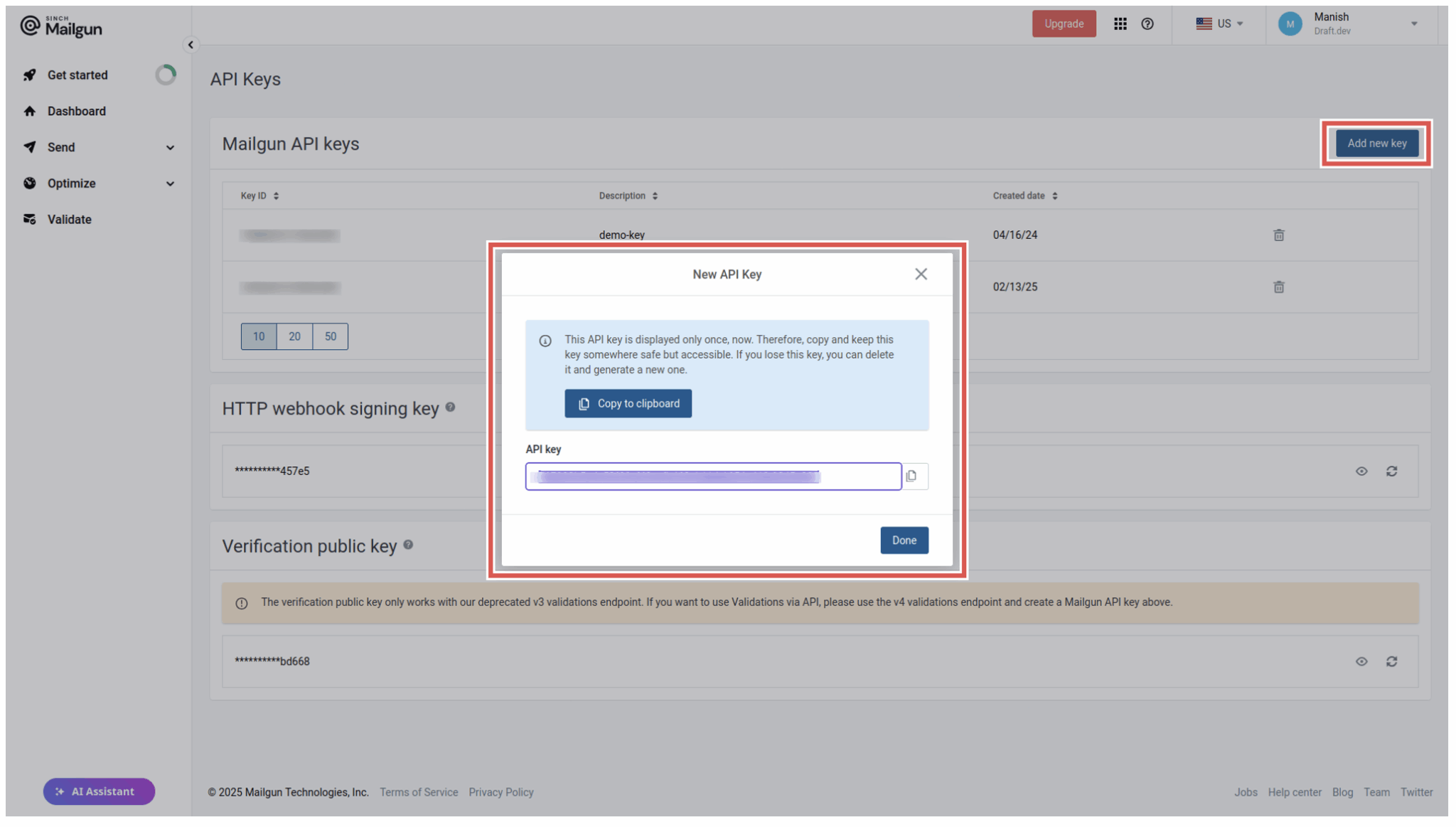Show the verification public key value
1456x827 pixels.
coord(1361,661)
